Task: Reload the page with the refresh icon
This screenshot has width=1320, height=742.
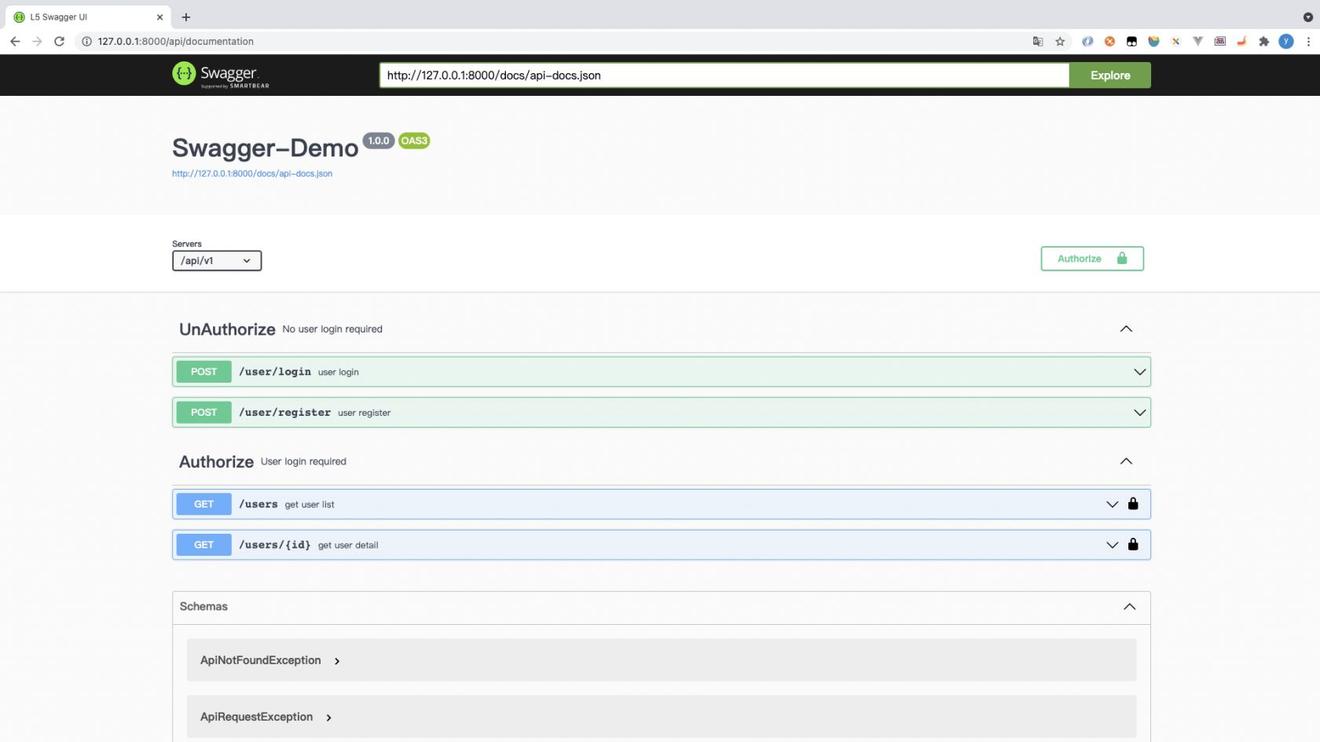Action: click(x=59, y=42)
